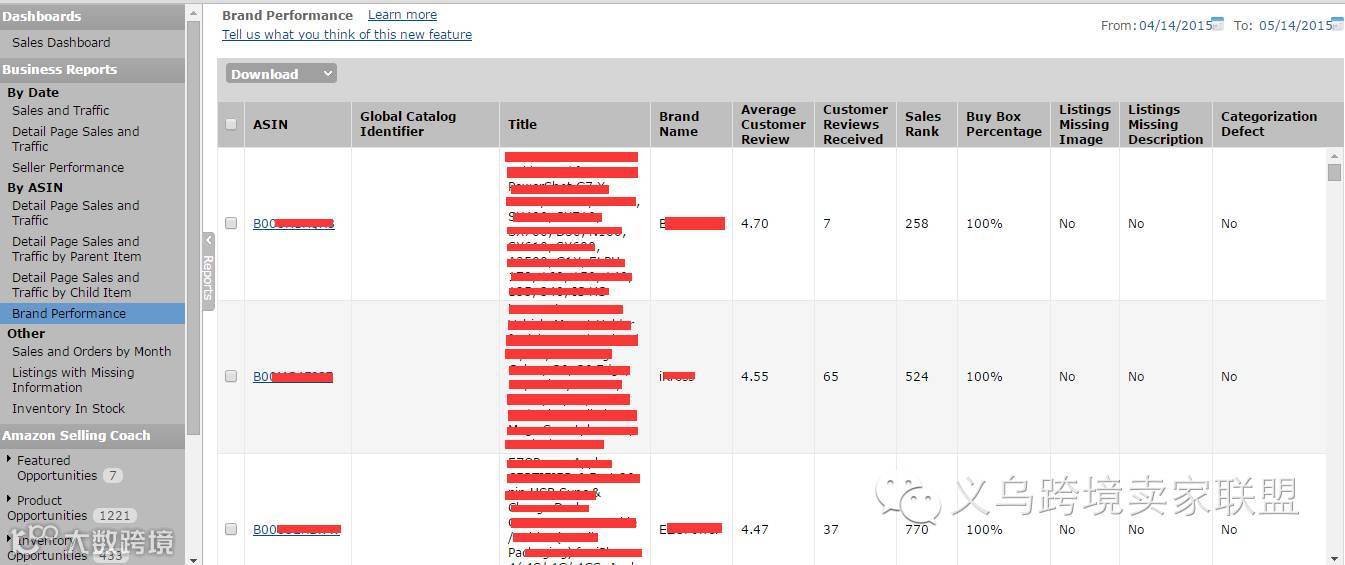Viewport: 1345px width, 565px height.
Task: Click Tell us what you think link
Action: pyautogui.click(x=347, y=34)
